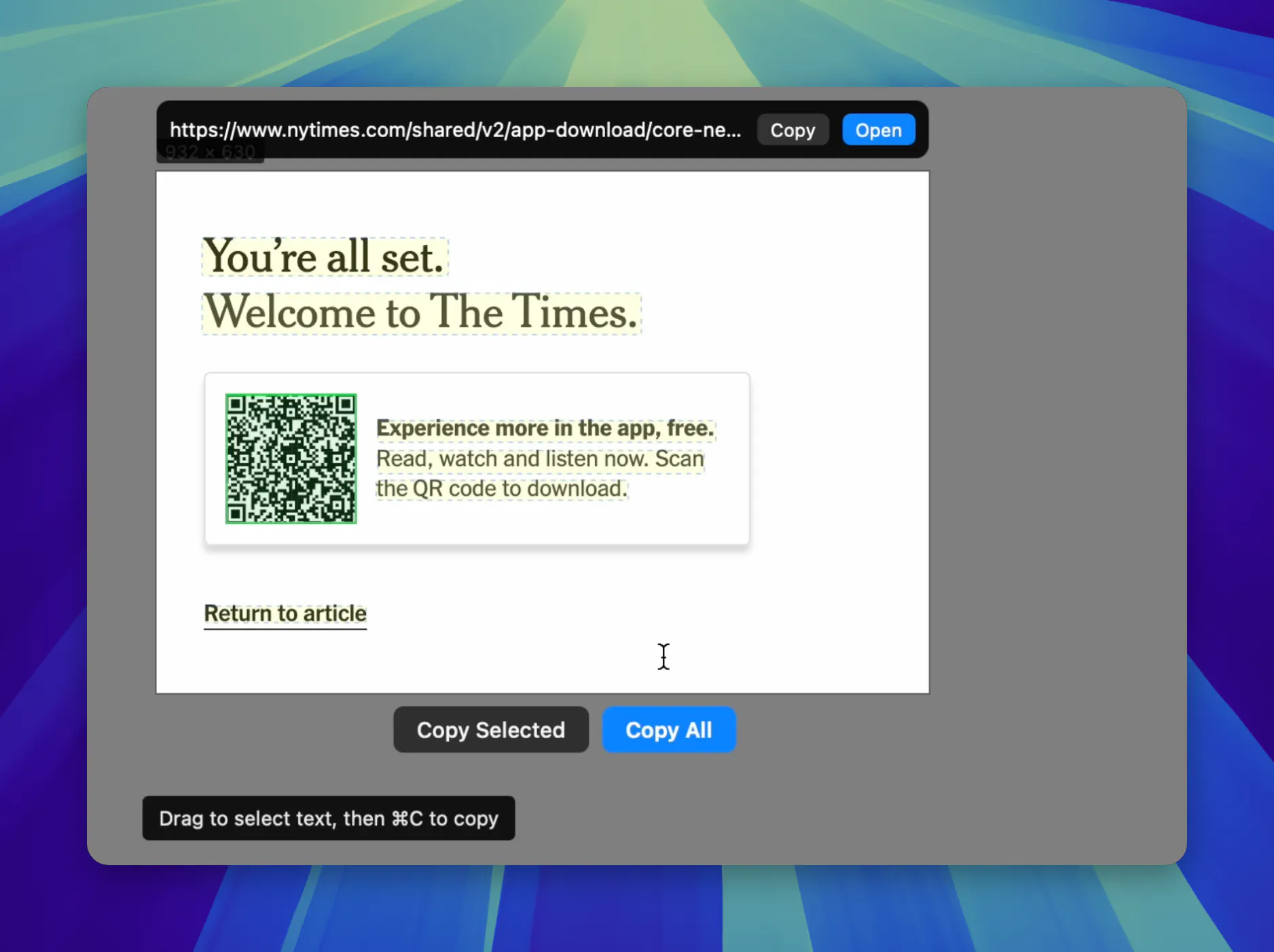Viewport: 1274px width, 952px height.
Task: Click "the QR code to download." line
Action: tap(502, 489)
